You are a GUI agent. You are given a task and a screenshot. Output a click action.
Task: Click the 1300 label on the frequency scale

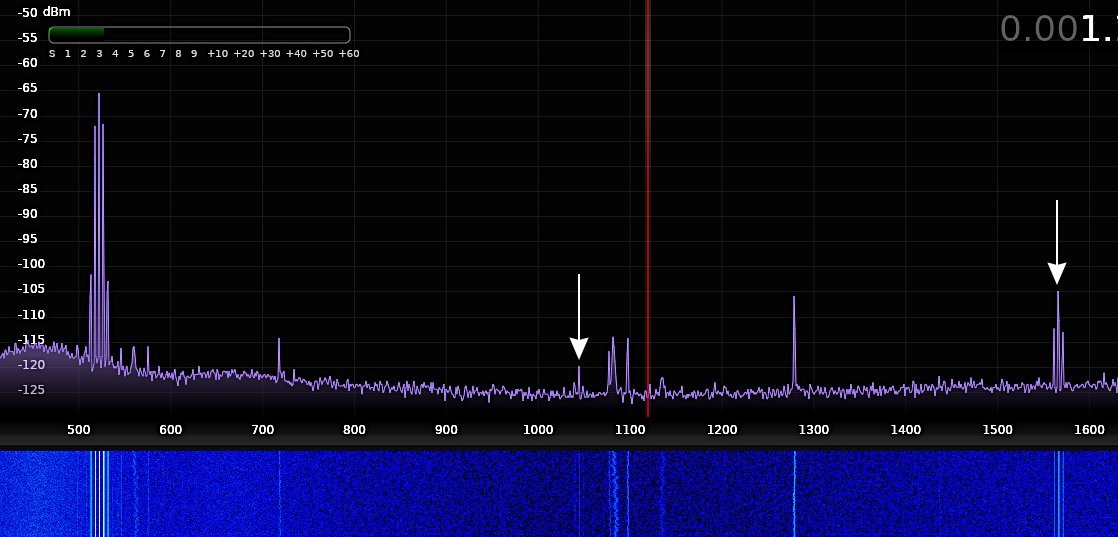pos(813,430)
